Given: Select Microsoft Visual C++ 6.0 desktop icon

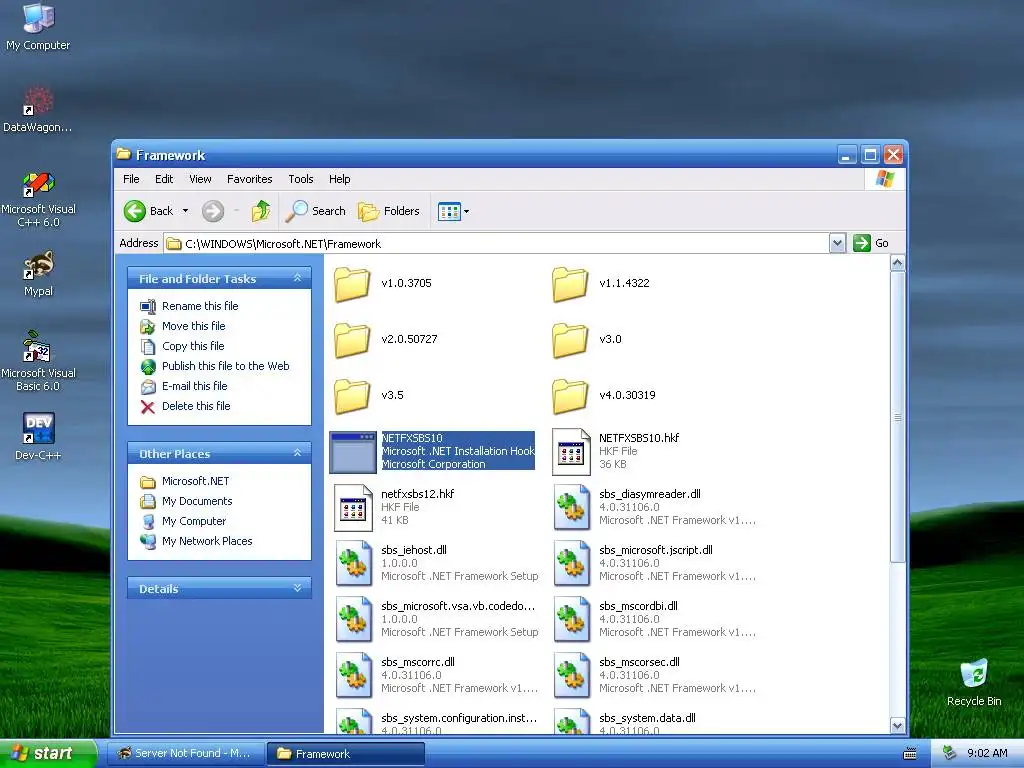Looking at the screenshot, I should click(x=38, y=200).
